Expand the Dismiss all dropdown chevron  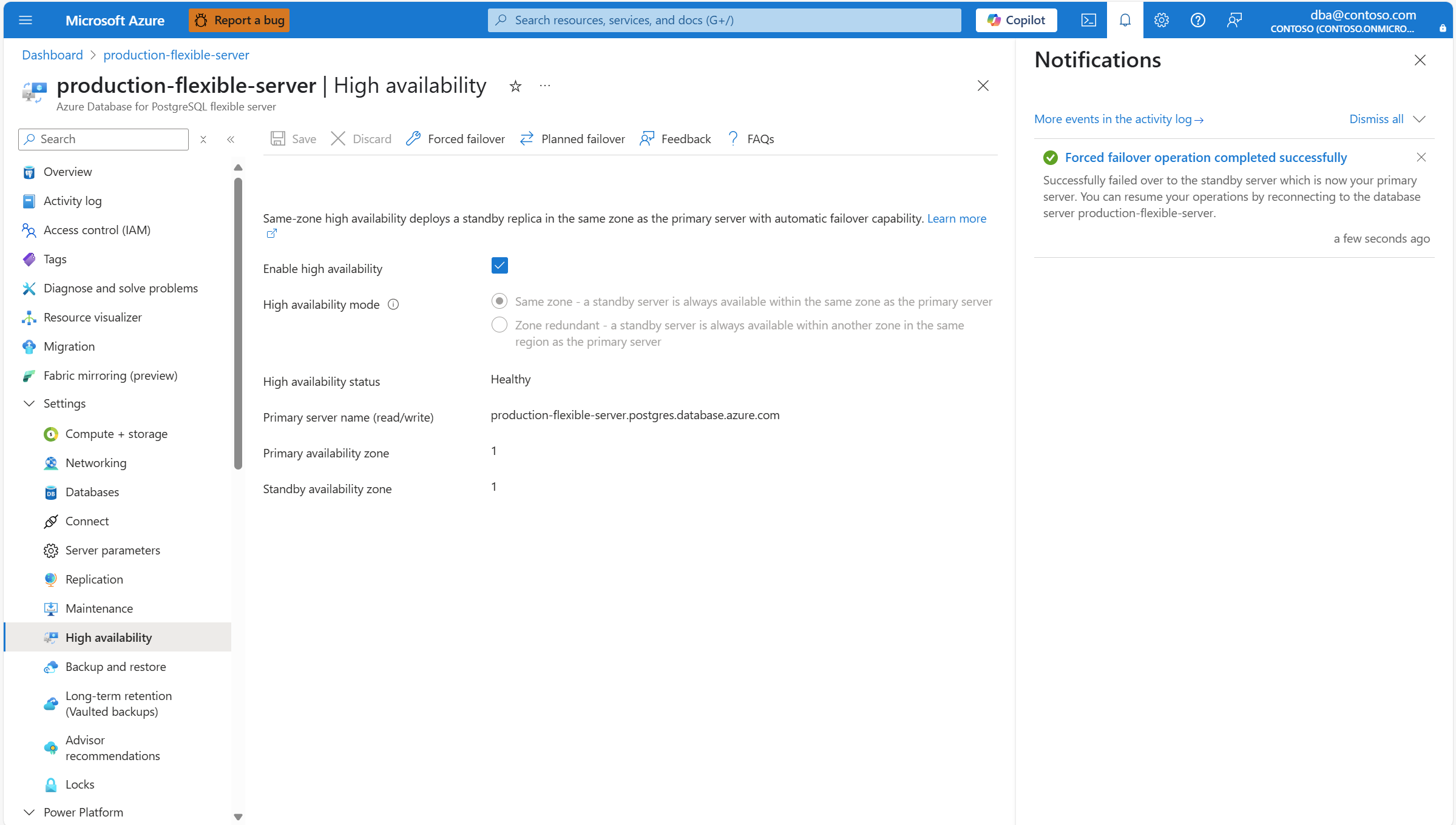(x=1419, y=119)
